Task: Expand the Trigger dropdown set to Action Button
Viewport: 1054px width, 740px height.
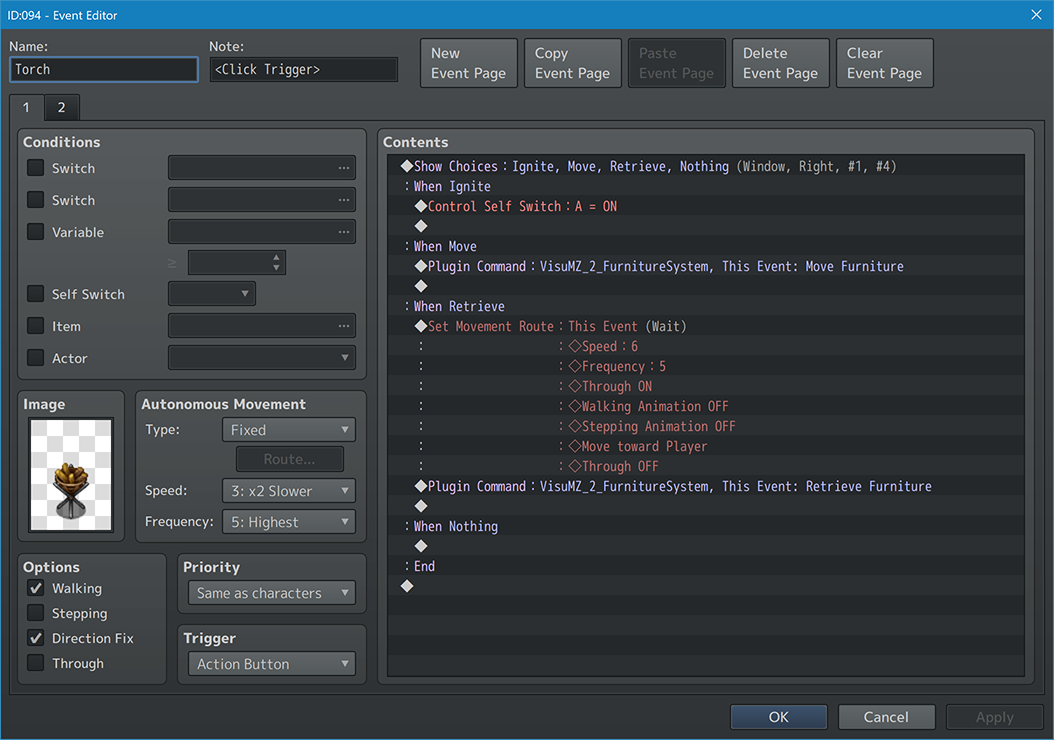Action: tap(271, 664)
